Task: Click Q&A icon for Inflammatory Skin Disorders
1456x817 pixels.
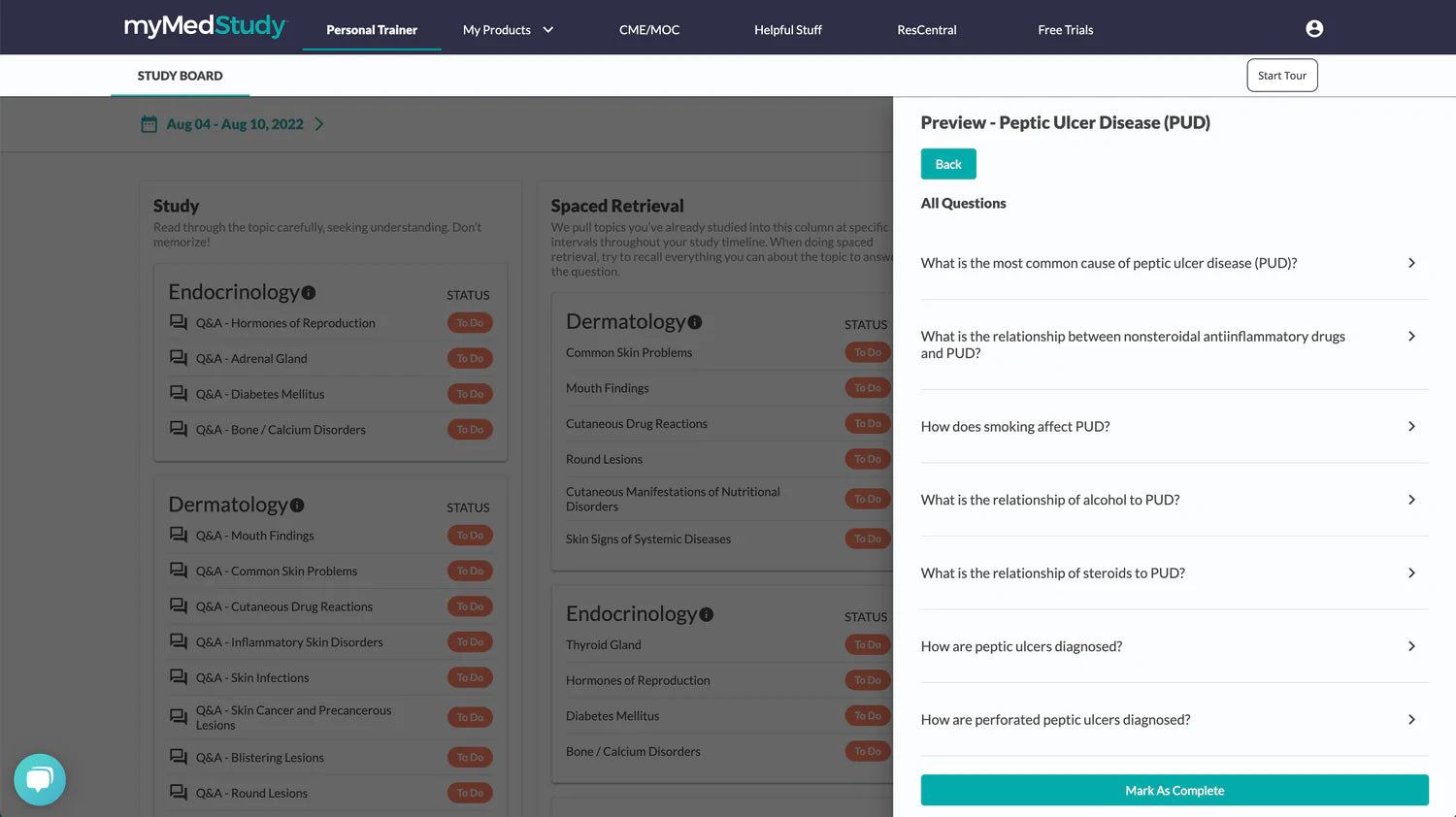Action: pyautogui.click(x=179, y=641)
